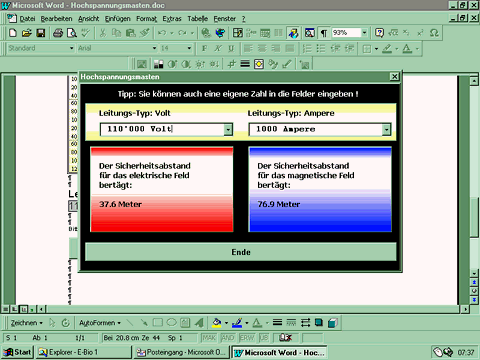
Task: Toggle the ERW status bar indicator
Action: click(x=247, y=338)
